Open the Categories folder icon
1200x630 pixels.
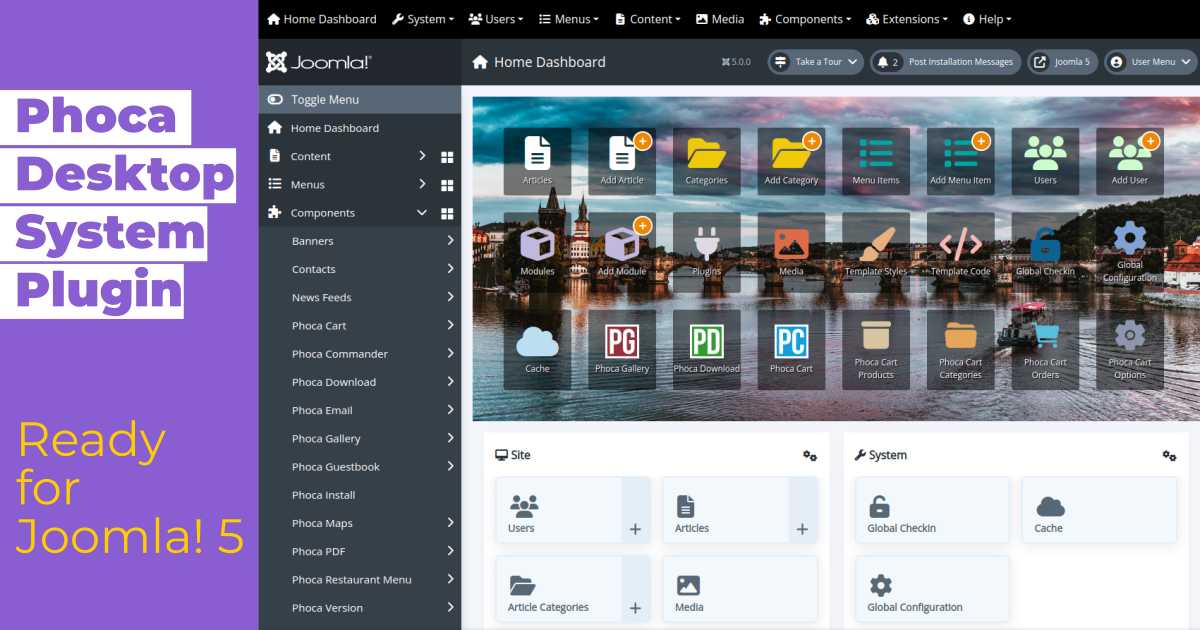click(706, 161)
